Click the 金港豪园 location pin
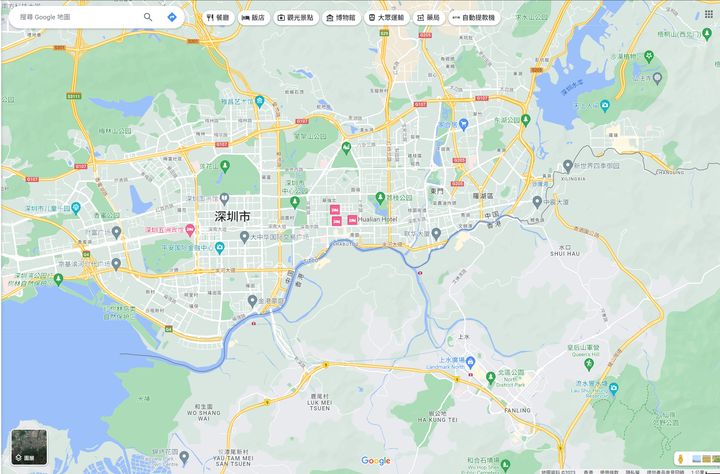The height and width of the screenshot is (474, 720). tap(252, 301)
